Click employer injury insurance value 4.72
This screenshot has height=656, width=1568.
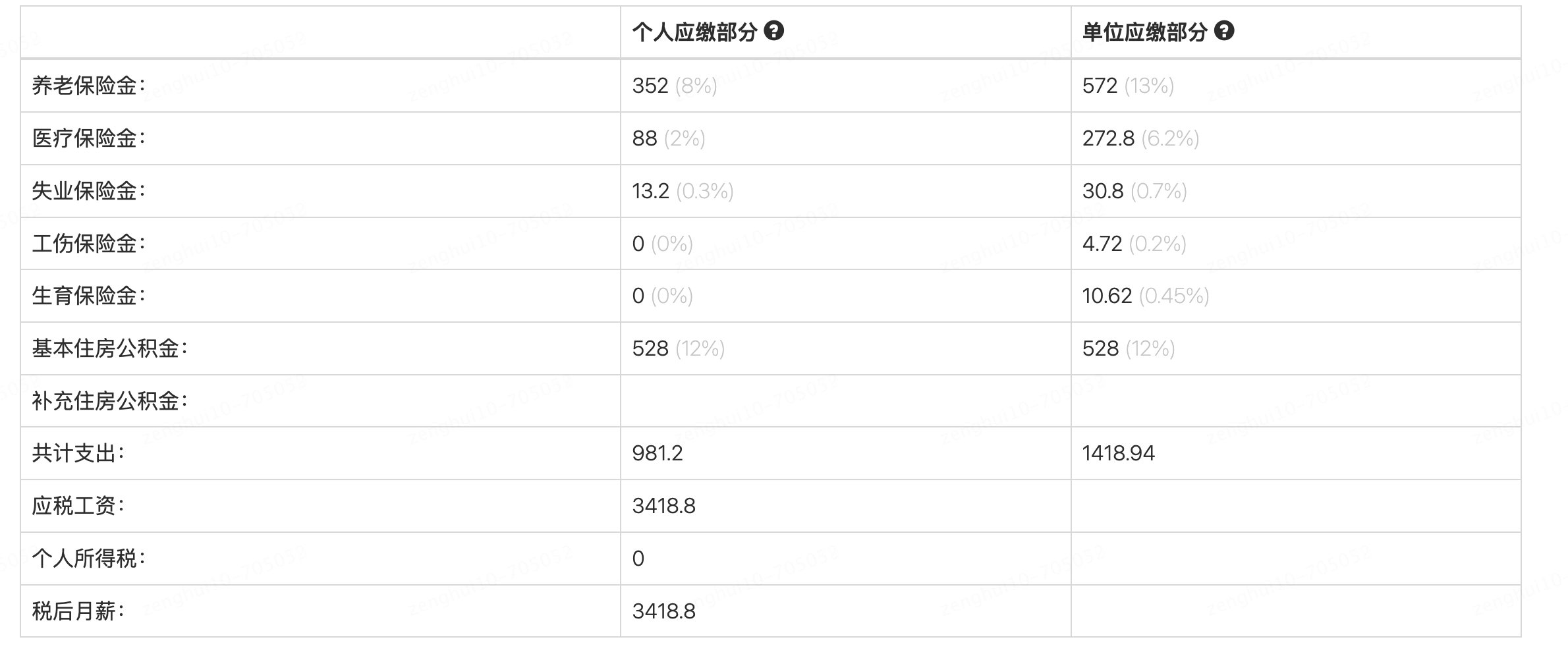coord(1102,244)
